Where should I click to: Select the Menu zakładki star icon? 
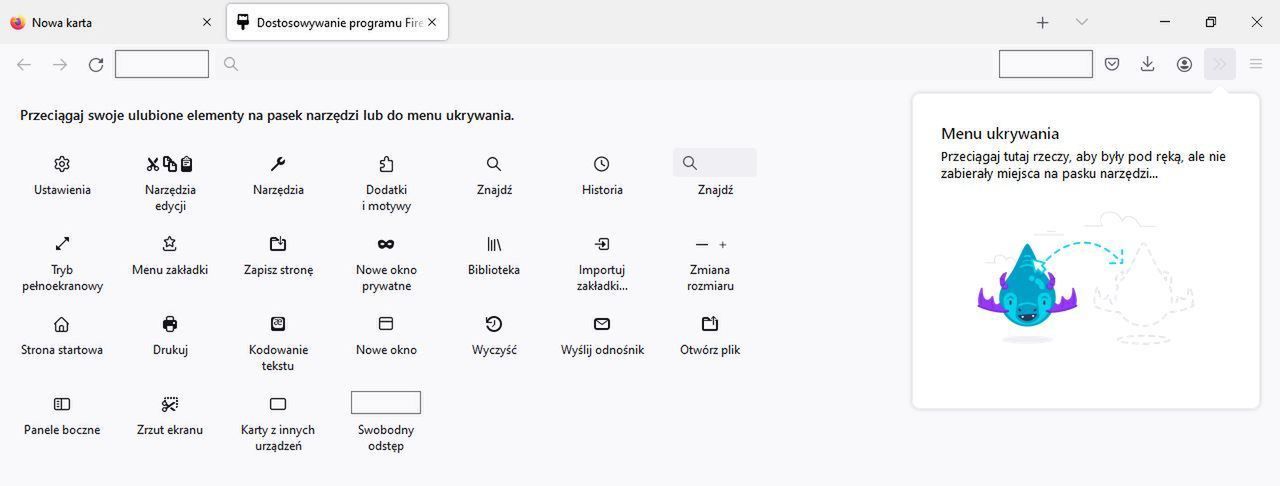coord(170,244)
